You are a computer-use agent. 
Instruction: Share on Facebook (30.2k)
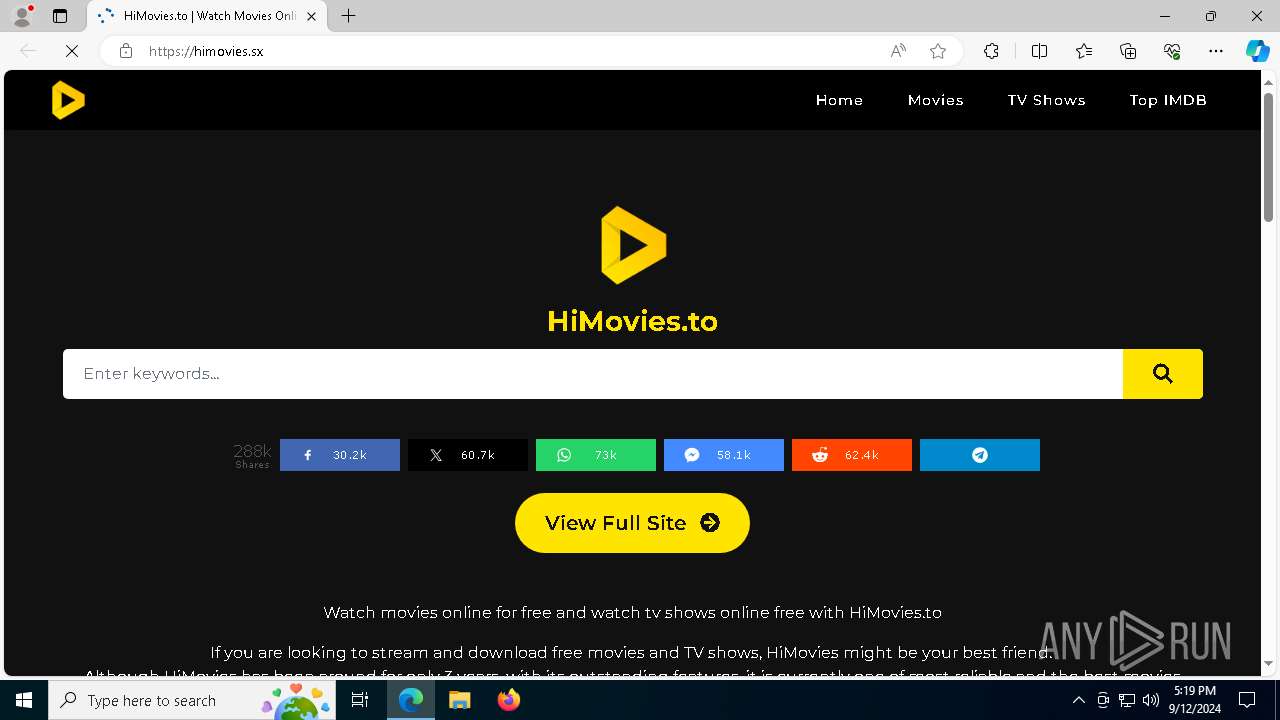tap(340, 455)
